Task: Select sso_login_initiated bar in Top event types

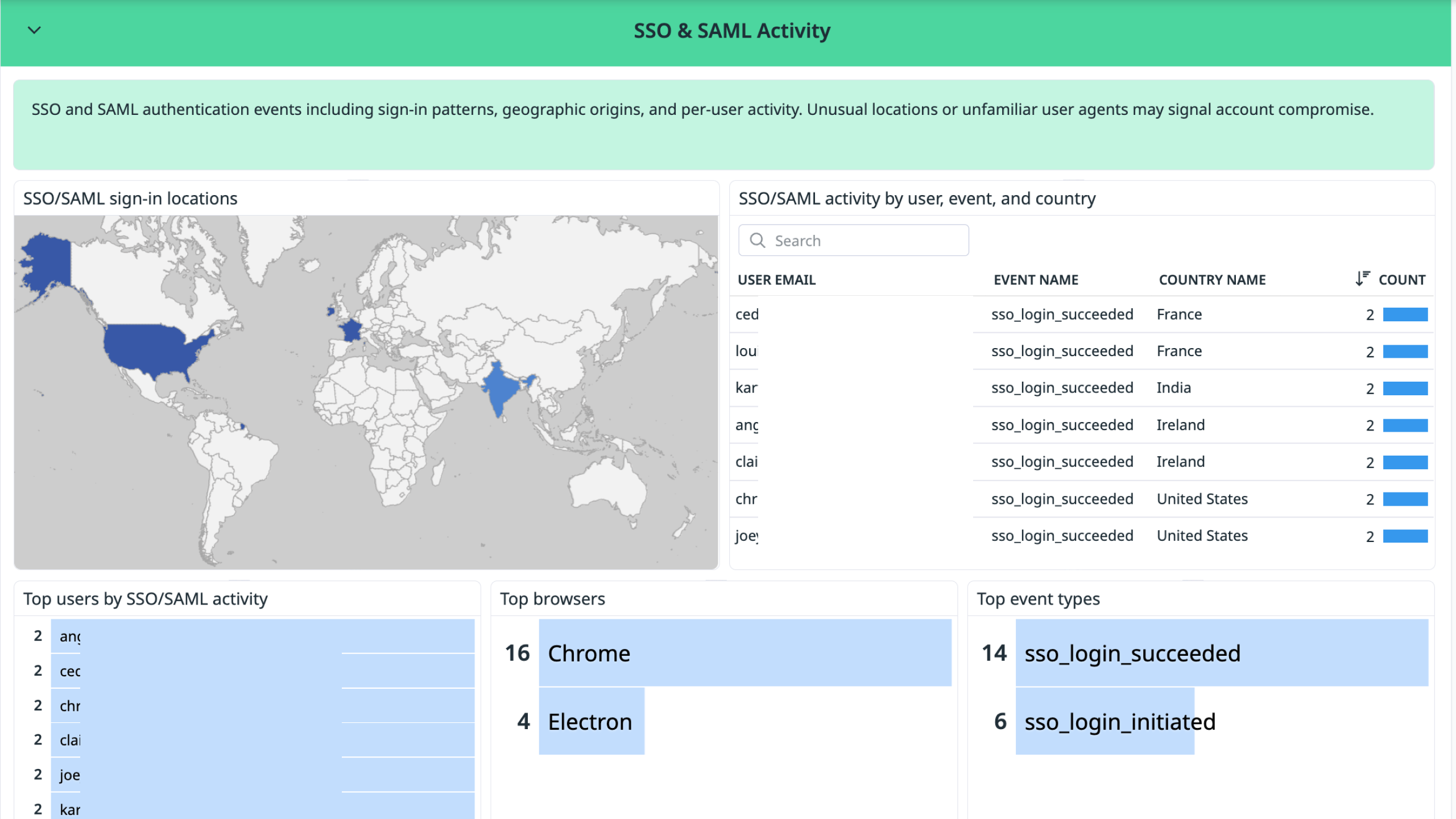Action: (x=1105, y=721)
